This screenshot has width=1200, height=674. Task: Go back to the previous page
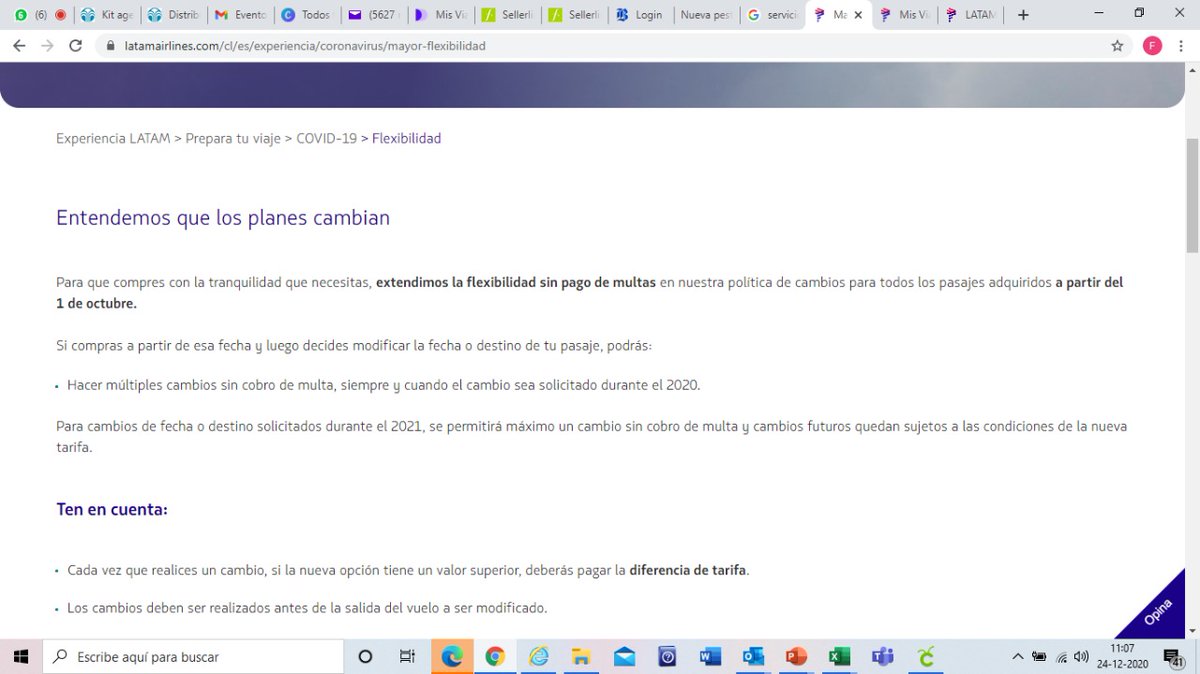[19, 46]
